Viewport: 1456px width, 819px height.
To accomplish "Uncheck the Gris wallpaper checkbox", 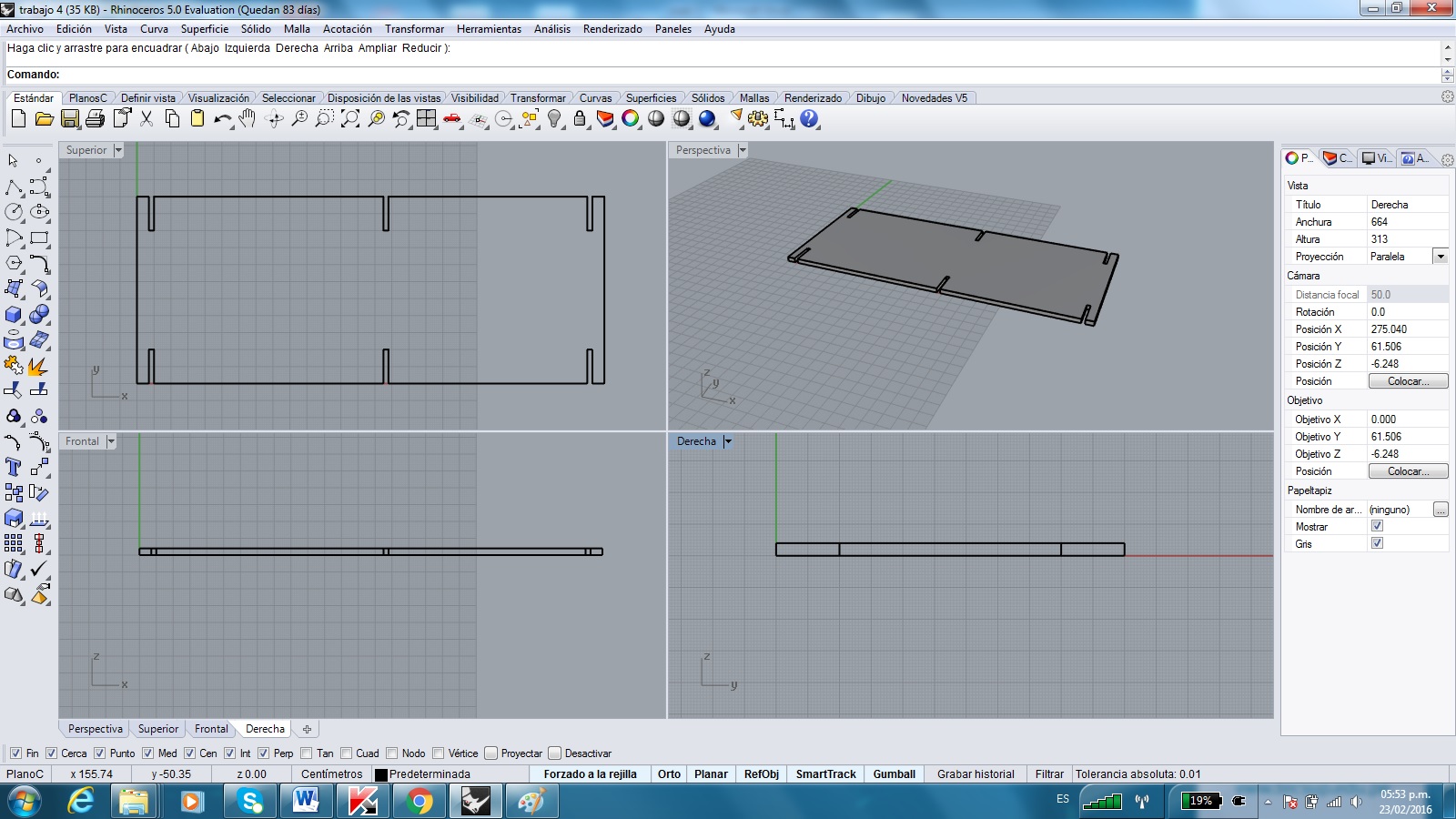I will click(1377, 543).
